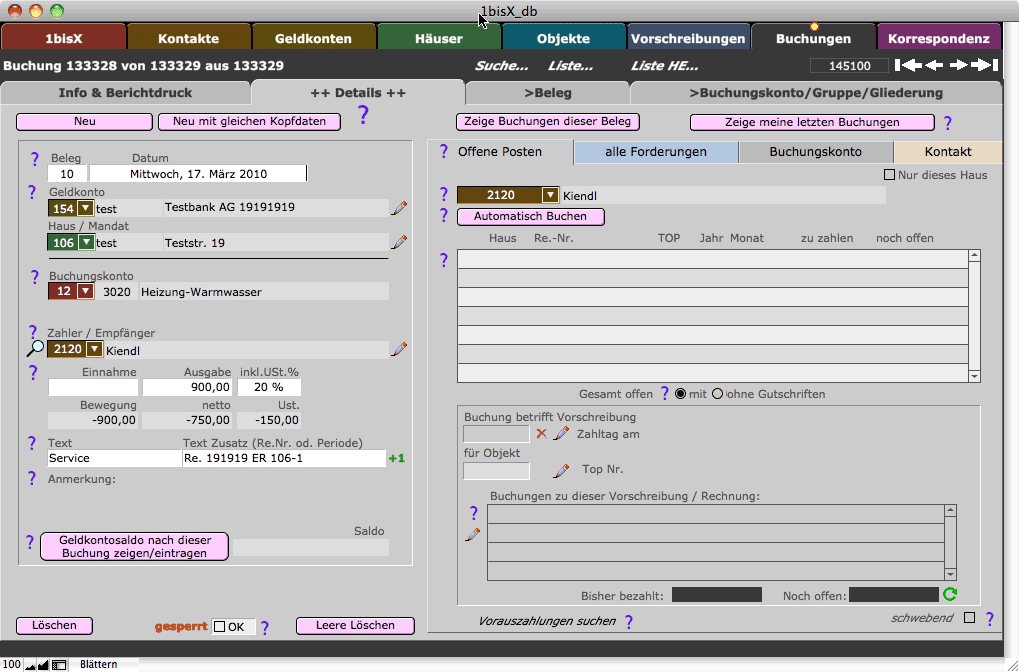Click the red X near Zahltag am
Screen dimensions: 1019x672
[x=542, y=434]
